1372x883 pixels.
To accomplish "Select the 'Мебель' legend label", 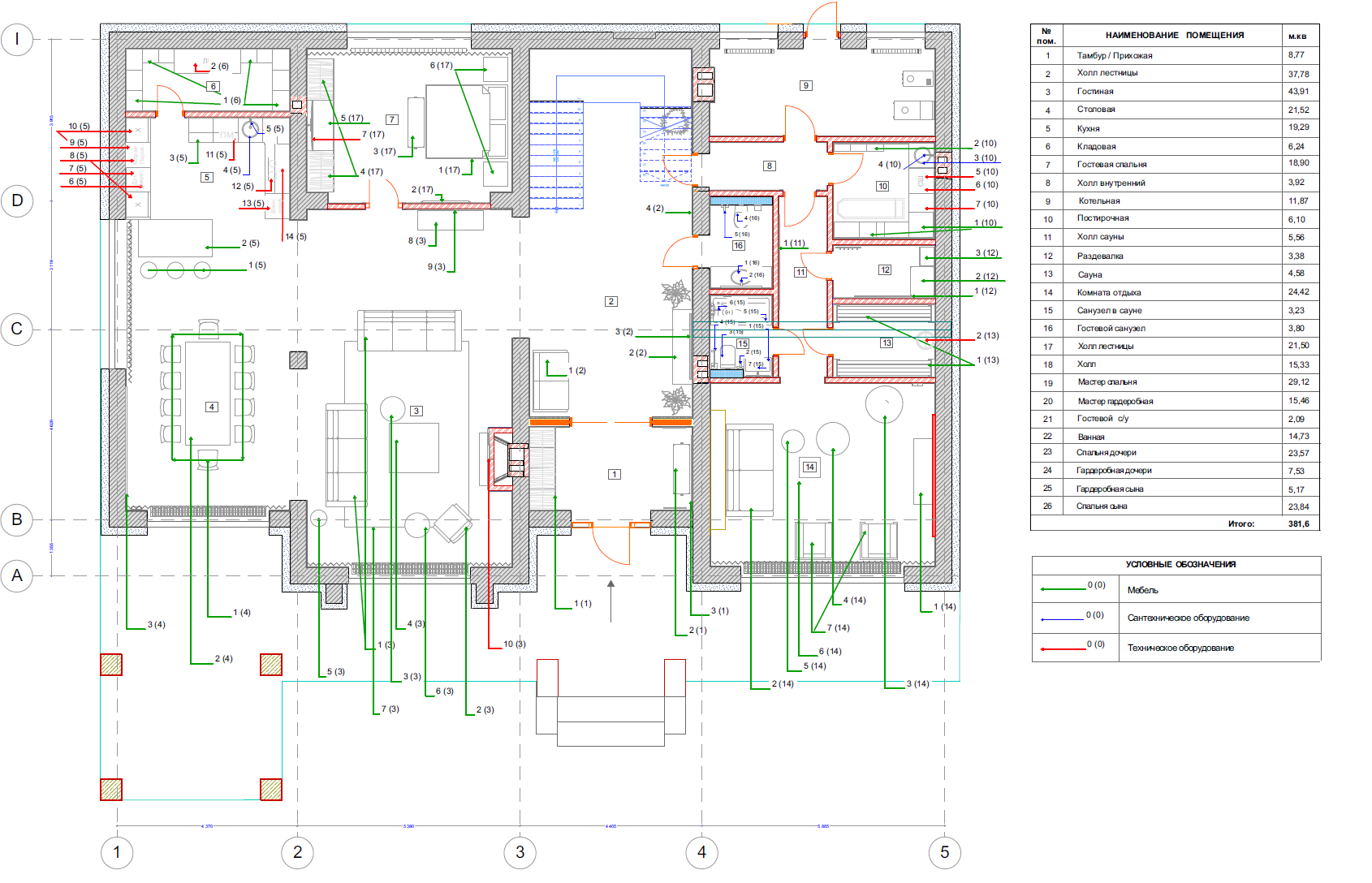I will pos(1142,591).
